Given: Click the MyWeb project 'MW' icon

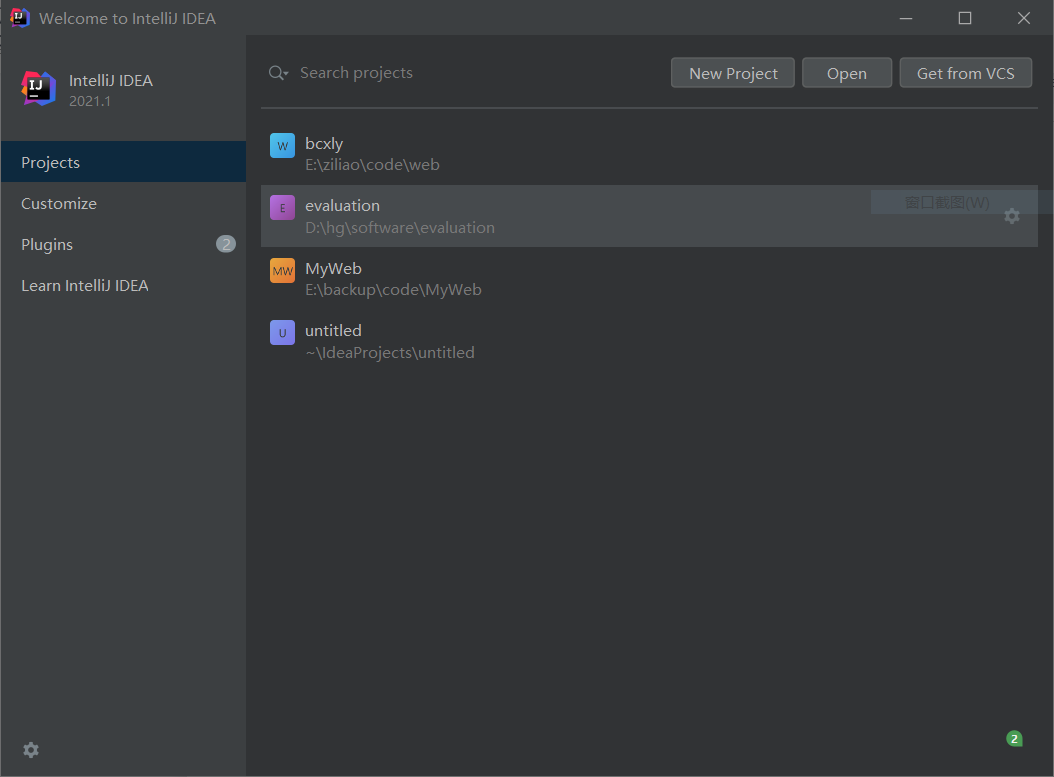Looking at the screenshot, I should point(282,271).
